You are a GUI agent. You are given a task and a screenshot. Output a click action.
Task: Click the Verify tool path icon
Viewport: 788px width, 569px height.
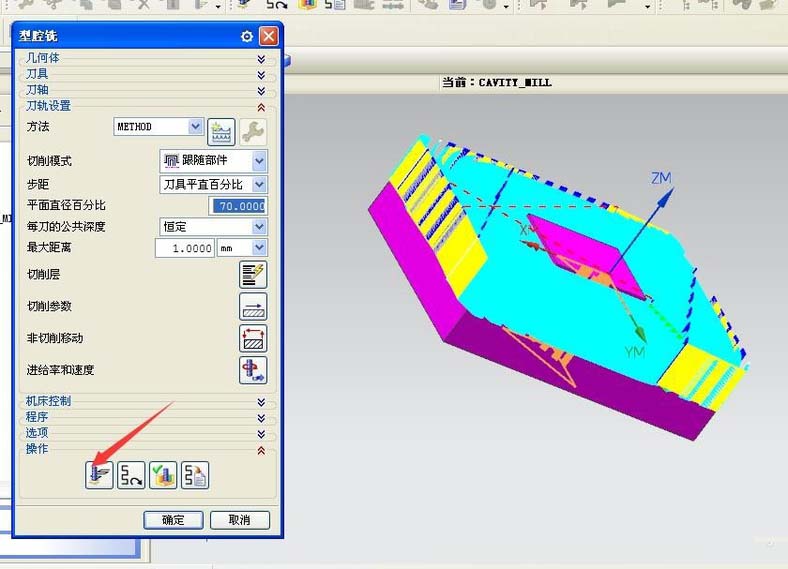tap(163, 475)
